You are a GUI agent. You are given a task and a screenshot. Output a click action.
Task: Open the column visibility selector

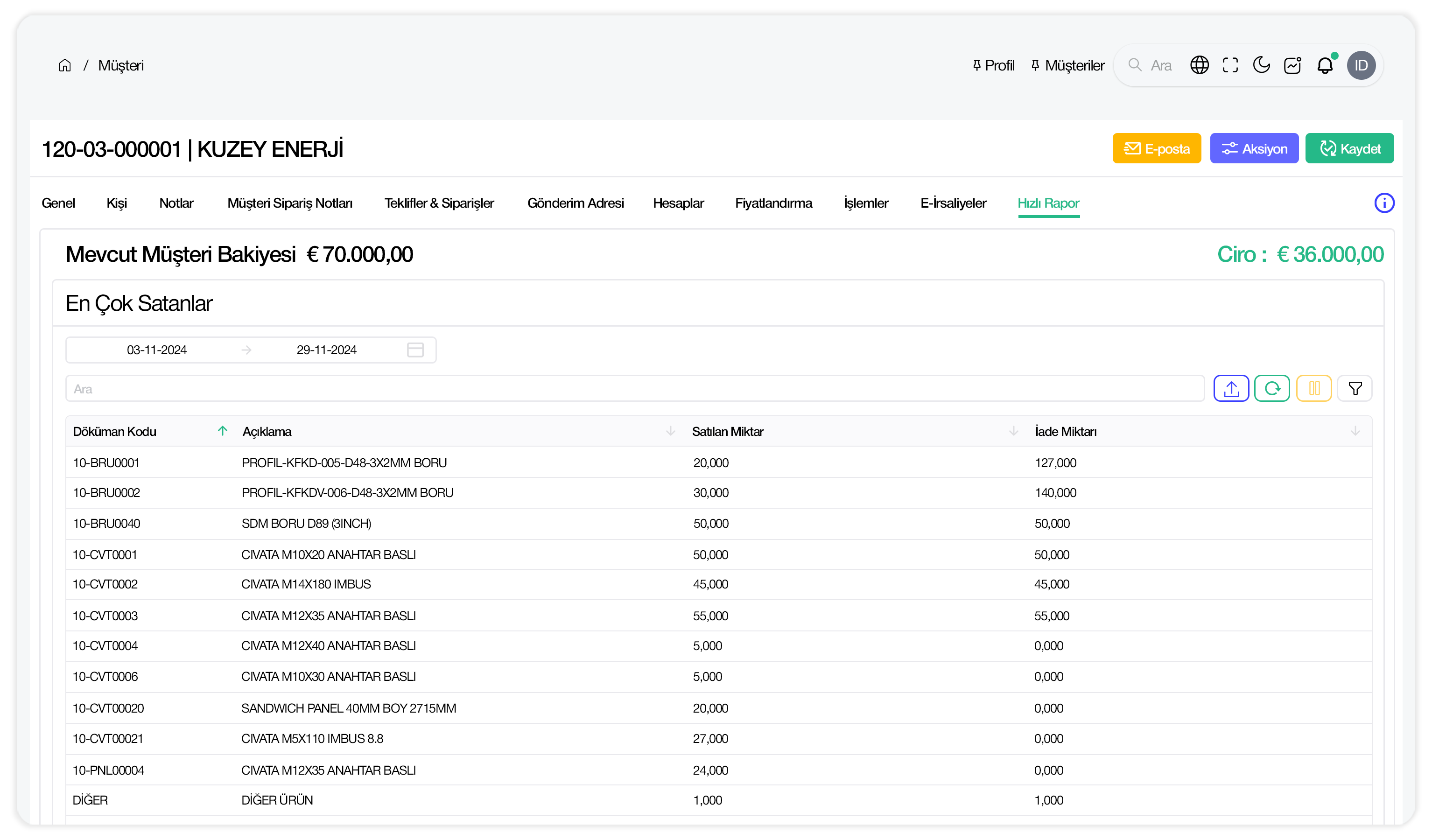[1314, 389]
